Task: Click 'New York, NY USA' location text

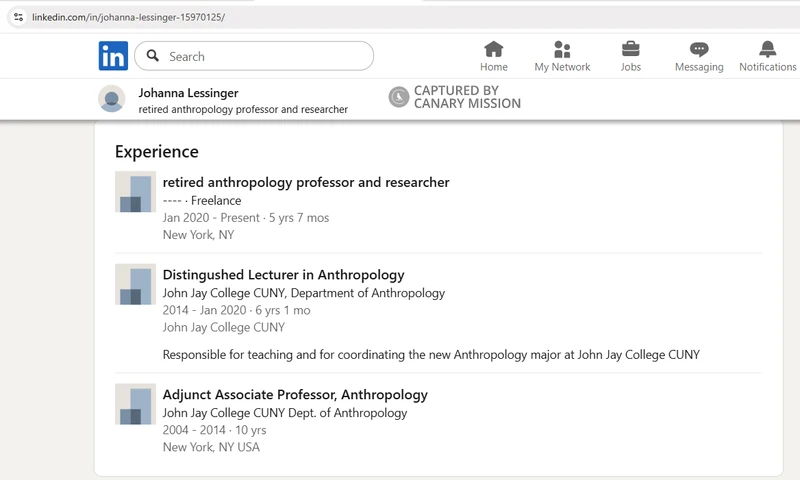Action: (x=211, y=447)
